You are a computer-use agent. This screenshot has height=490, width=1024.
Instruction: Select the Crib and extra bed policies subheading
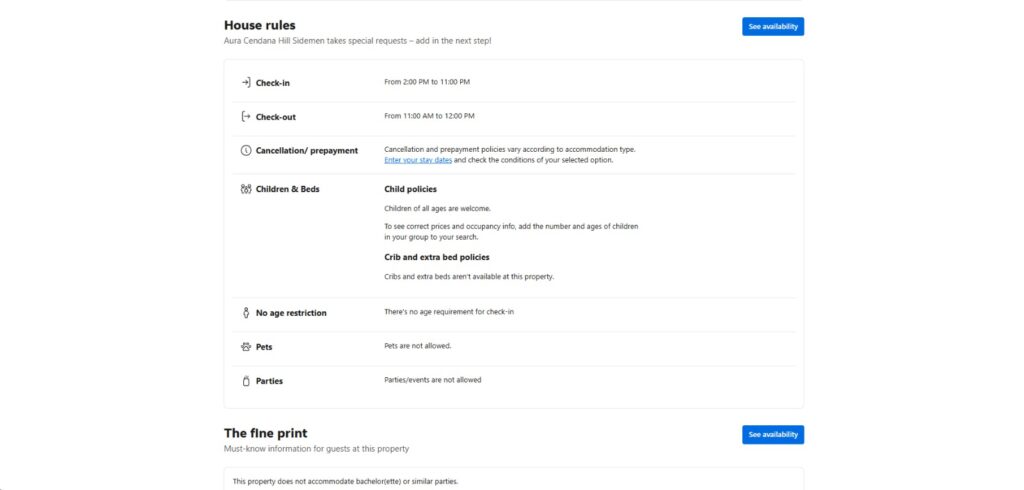tap(437, 257)
